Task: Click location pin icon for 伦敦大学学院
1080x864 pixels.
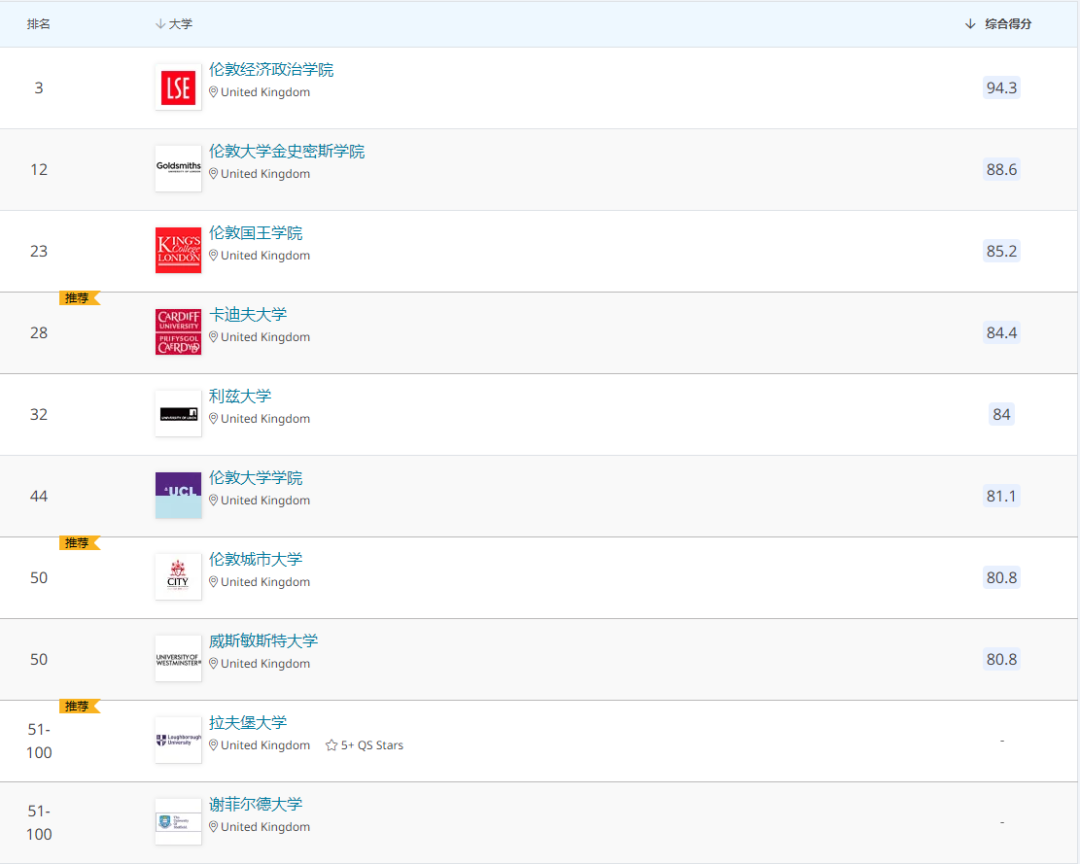Action: coord(214,500)
